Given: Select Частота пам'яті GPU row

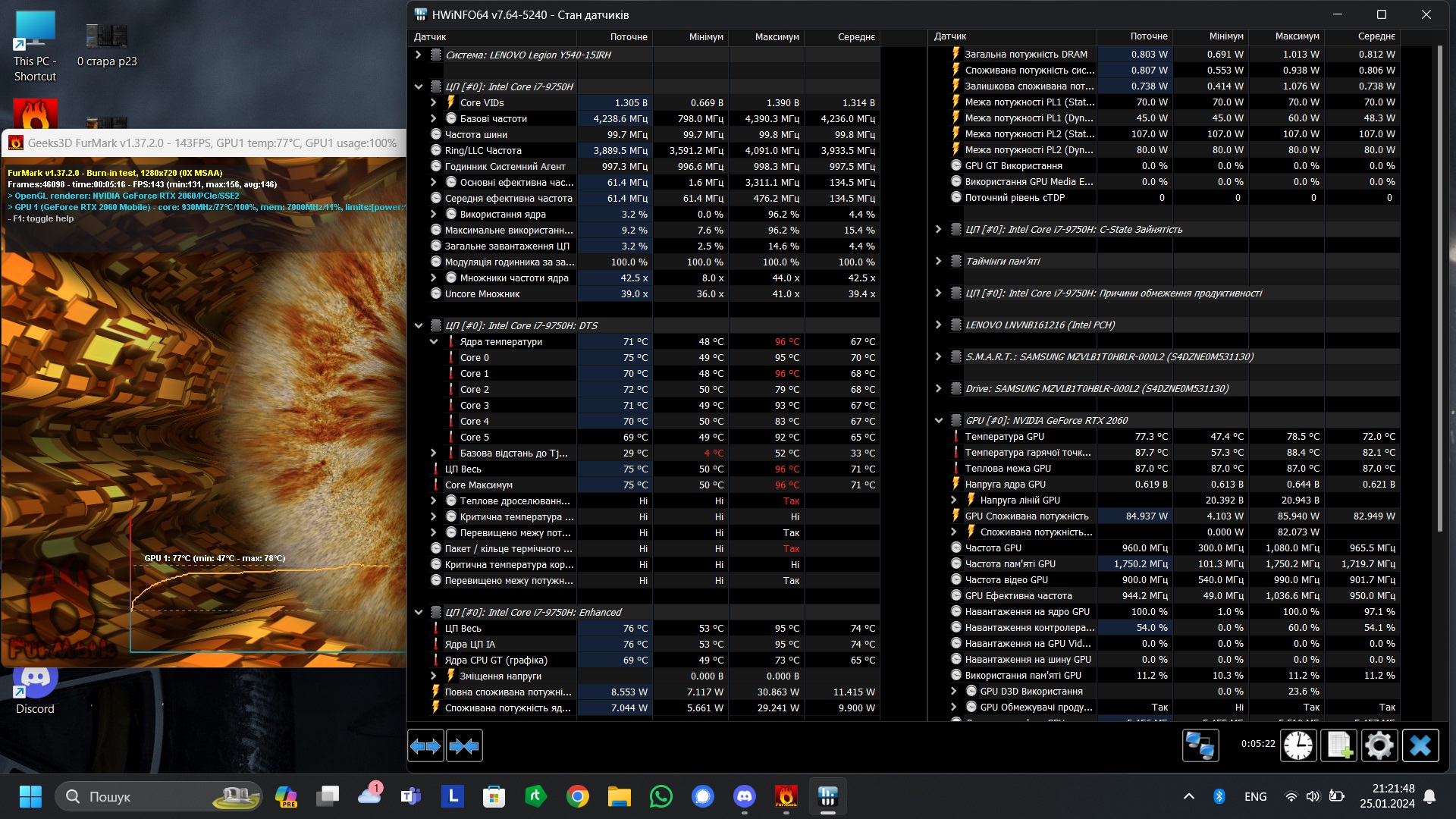Looking at the screenshot, I should pos(1165,563).
